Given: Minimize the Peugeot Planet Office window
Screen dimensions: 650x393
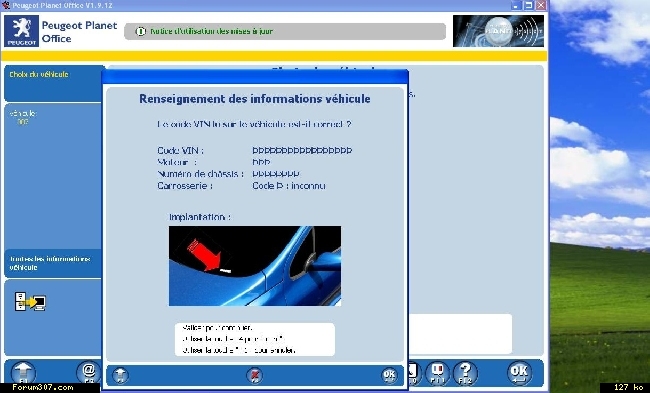Looking at the screenshot, I should [x=516, y=5].
